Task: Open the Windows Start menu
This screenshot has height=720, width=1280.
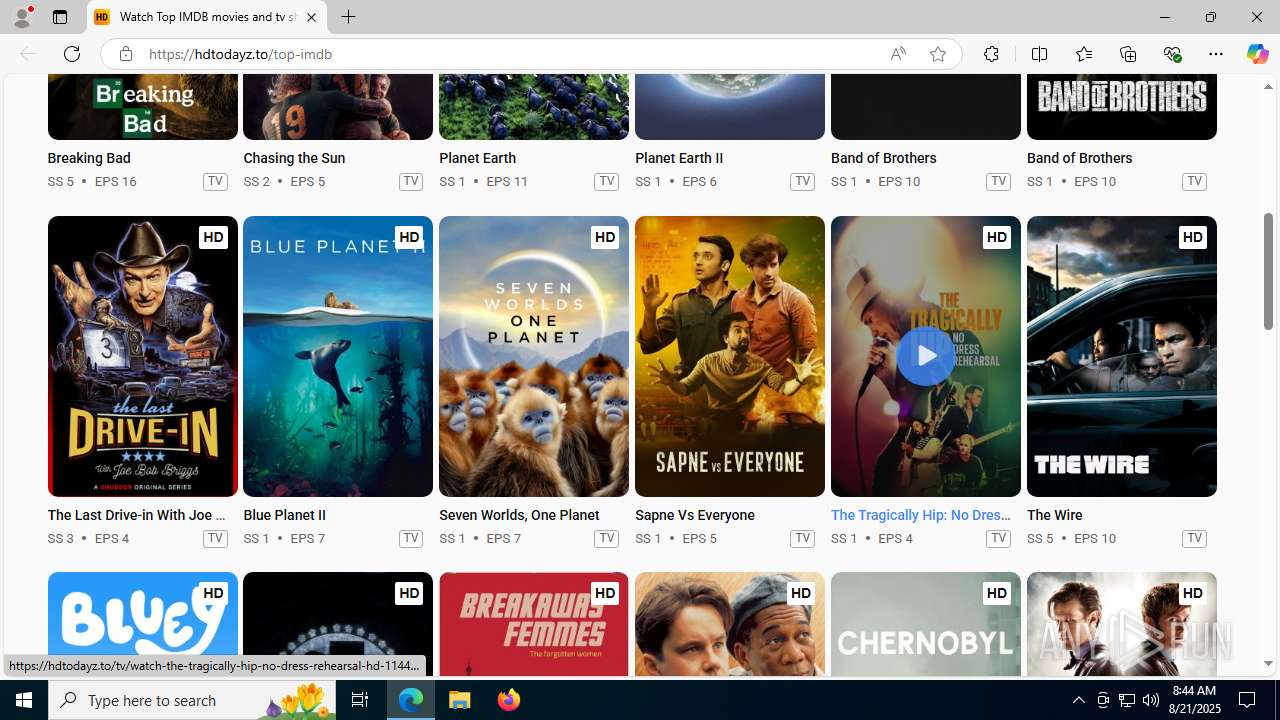Action: 24,700
